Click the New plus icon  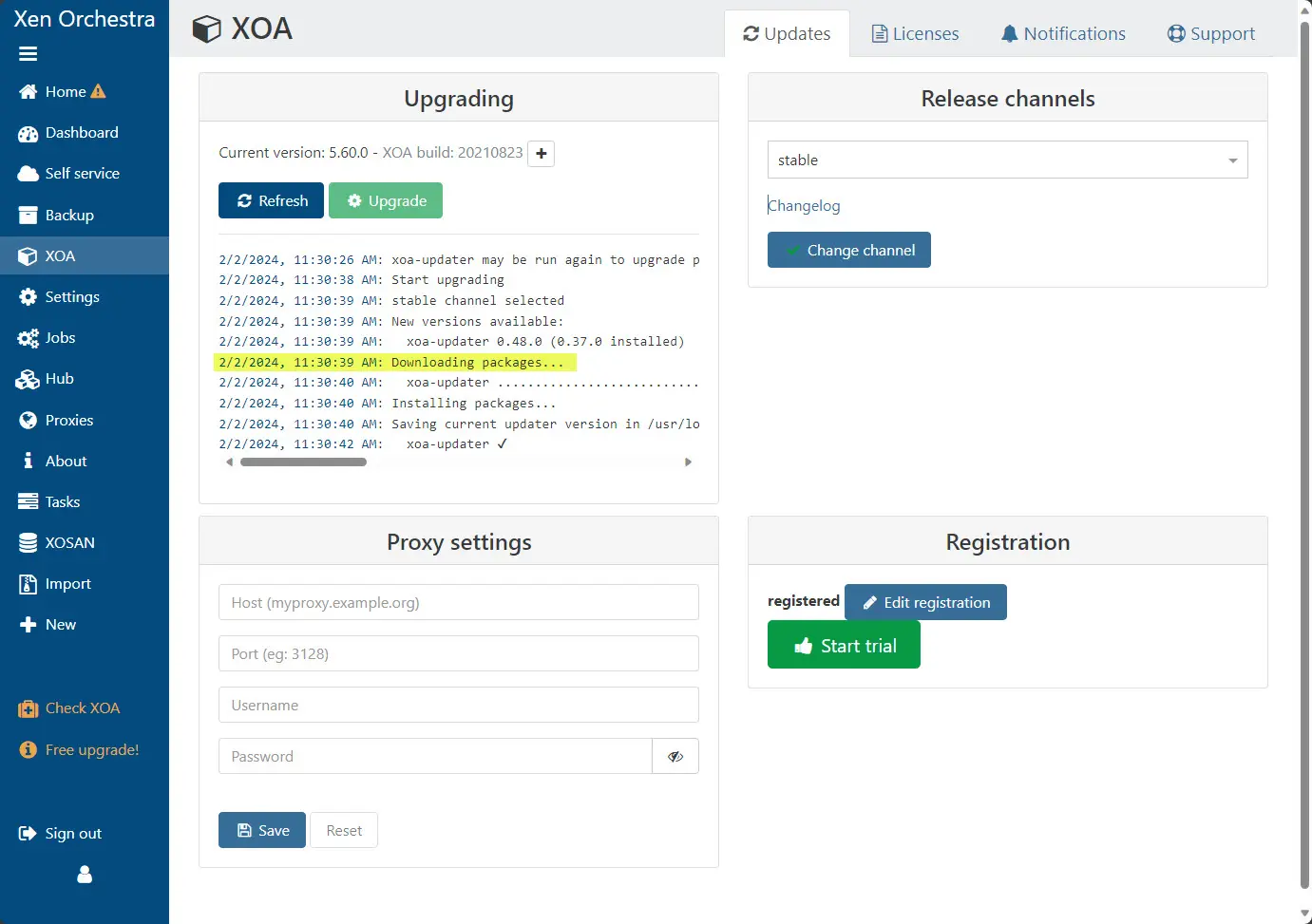(29, 625)
